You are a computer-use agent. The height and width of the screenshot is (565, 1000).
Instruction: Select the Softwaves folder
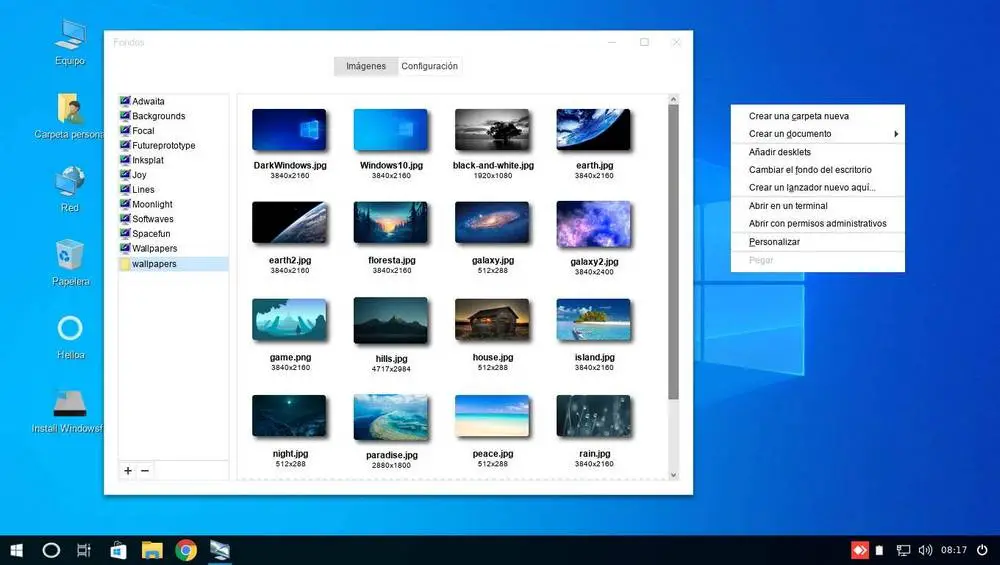[x=173, y=219]
